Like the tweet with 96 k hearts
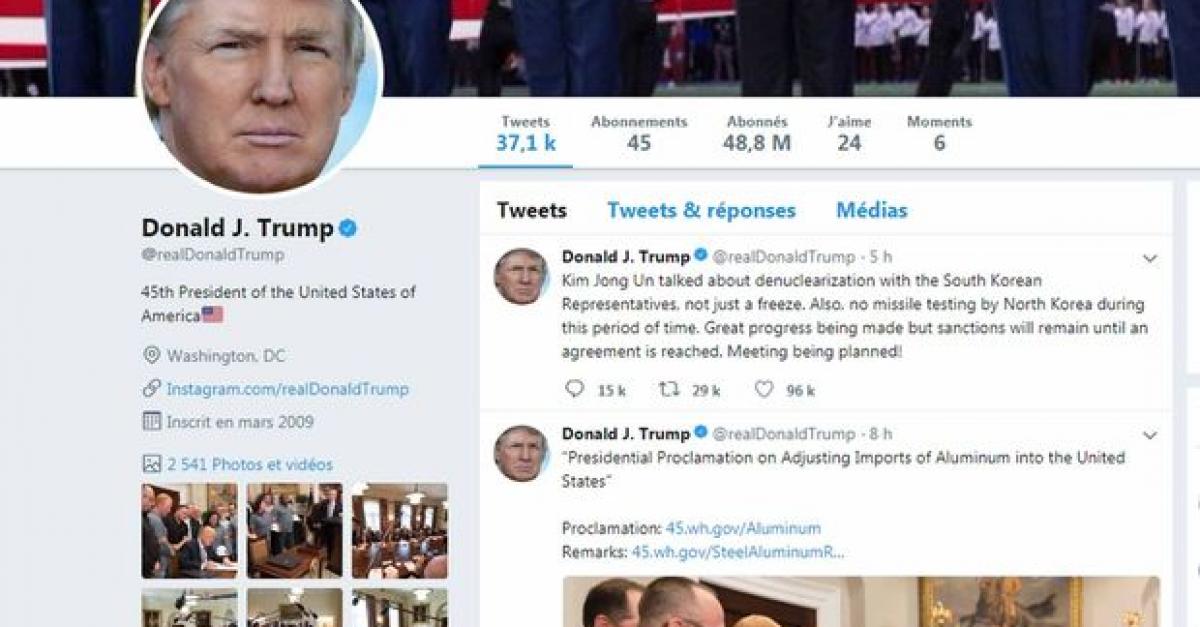Screen dimensions: 1200x627 click(763, 389)
